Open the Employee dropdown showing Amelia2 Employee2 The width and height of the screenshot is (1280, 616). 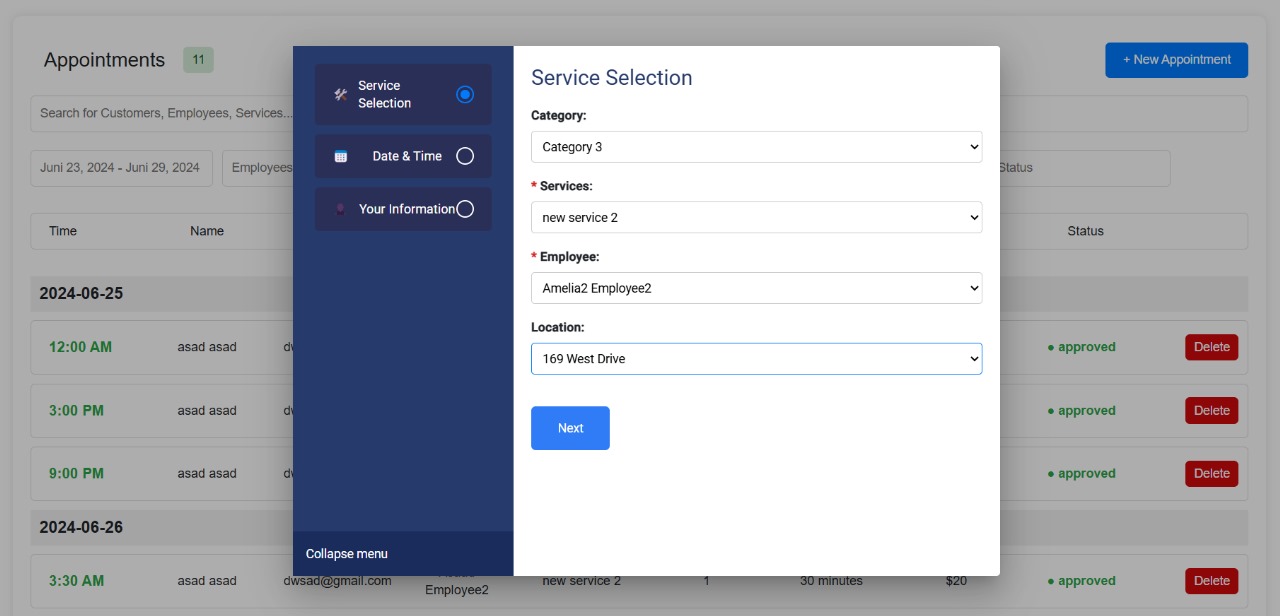click(x=756, y=287)
